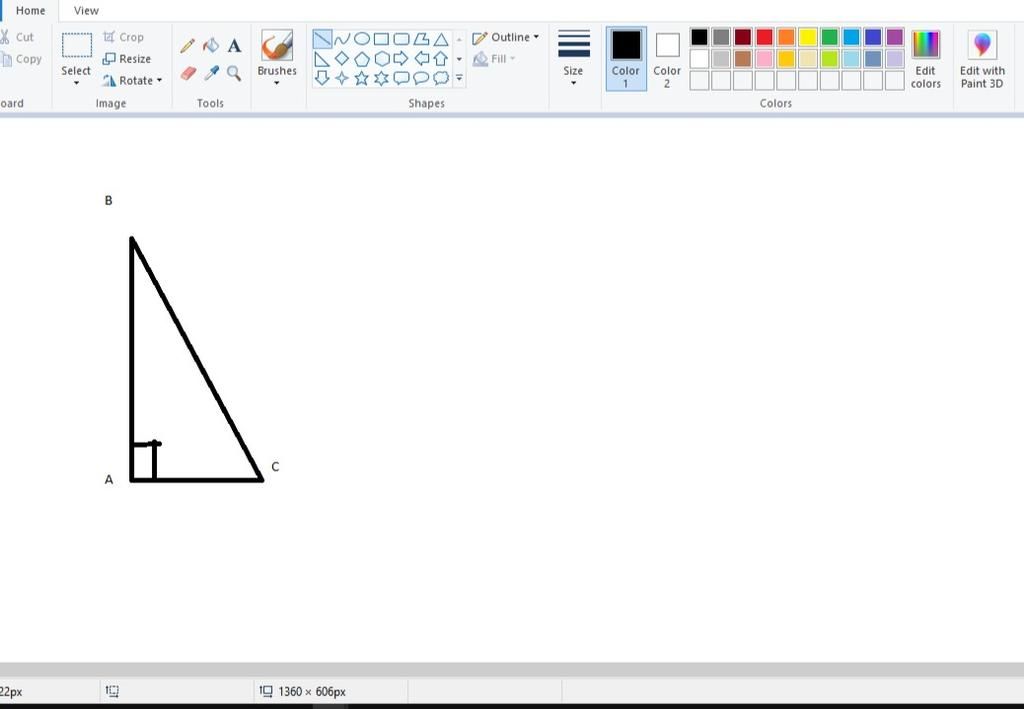Pick the oval shape from the gallery
Viewport: 1024px width, 709px height.
tap(361, 39)
